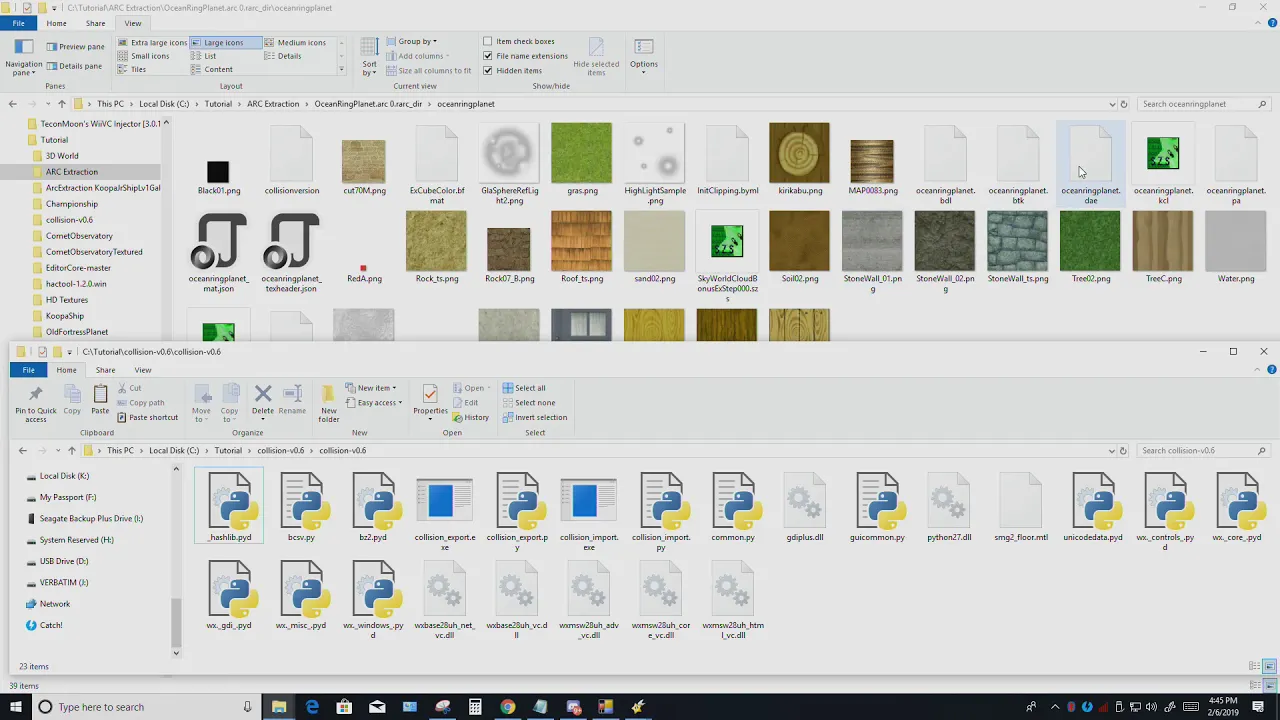Select KoopaShip folder in navigation tree

tap(64, 316)
